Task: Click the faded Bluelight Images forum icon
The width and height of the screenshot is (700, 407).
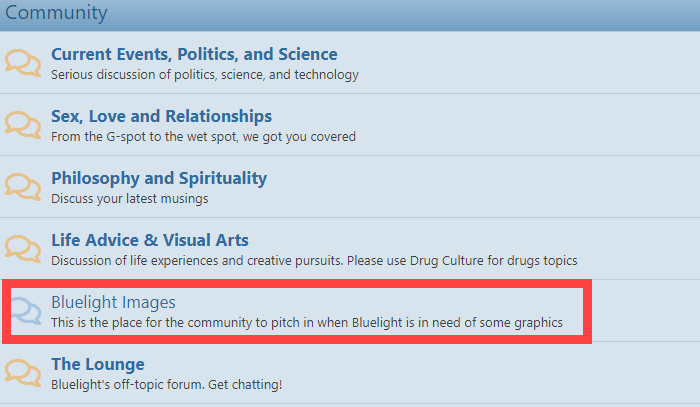Action: point(26,311)
